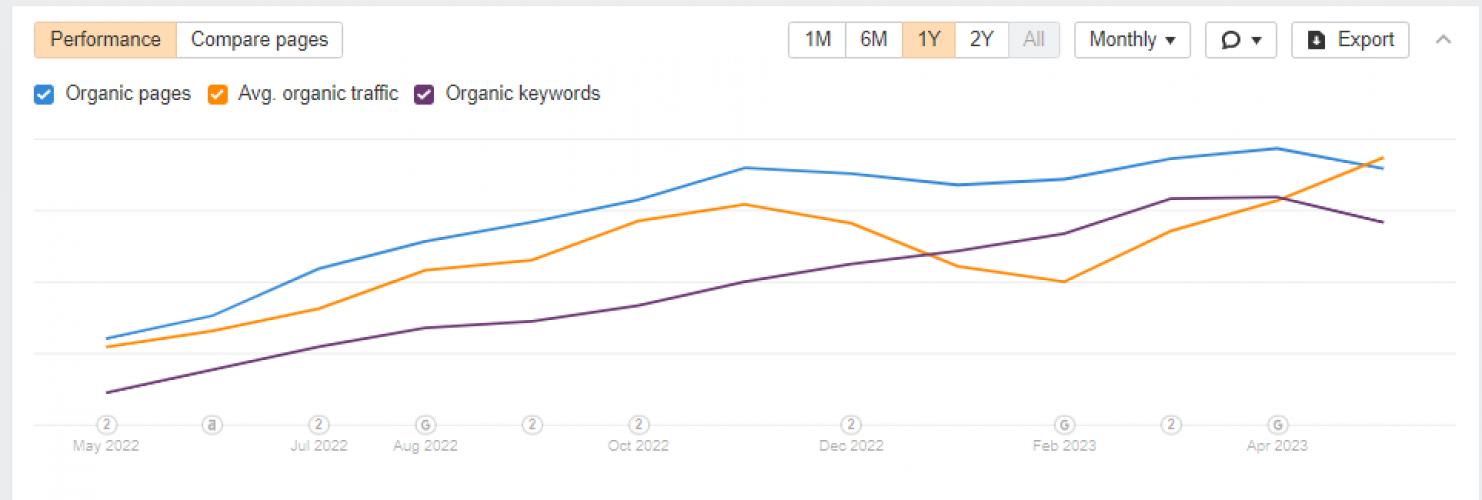Click the marker icon above Oct 2022
This screenshot has height=500, width=1482.
pyautogui.click(x=638, y=425)
